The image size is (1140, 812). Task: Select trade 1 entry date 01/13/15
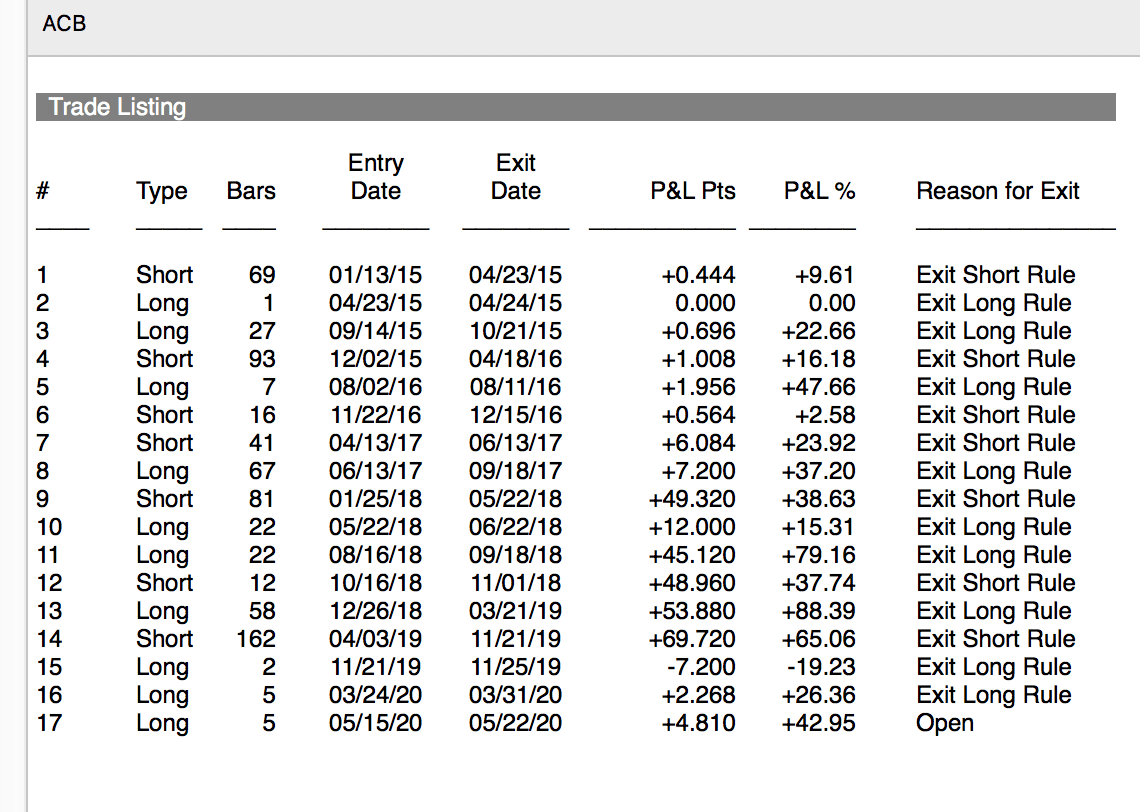point(375,275)
